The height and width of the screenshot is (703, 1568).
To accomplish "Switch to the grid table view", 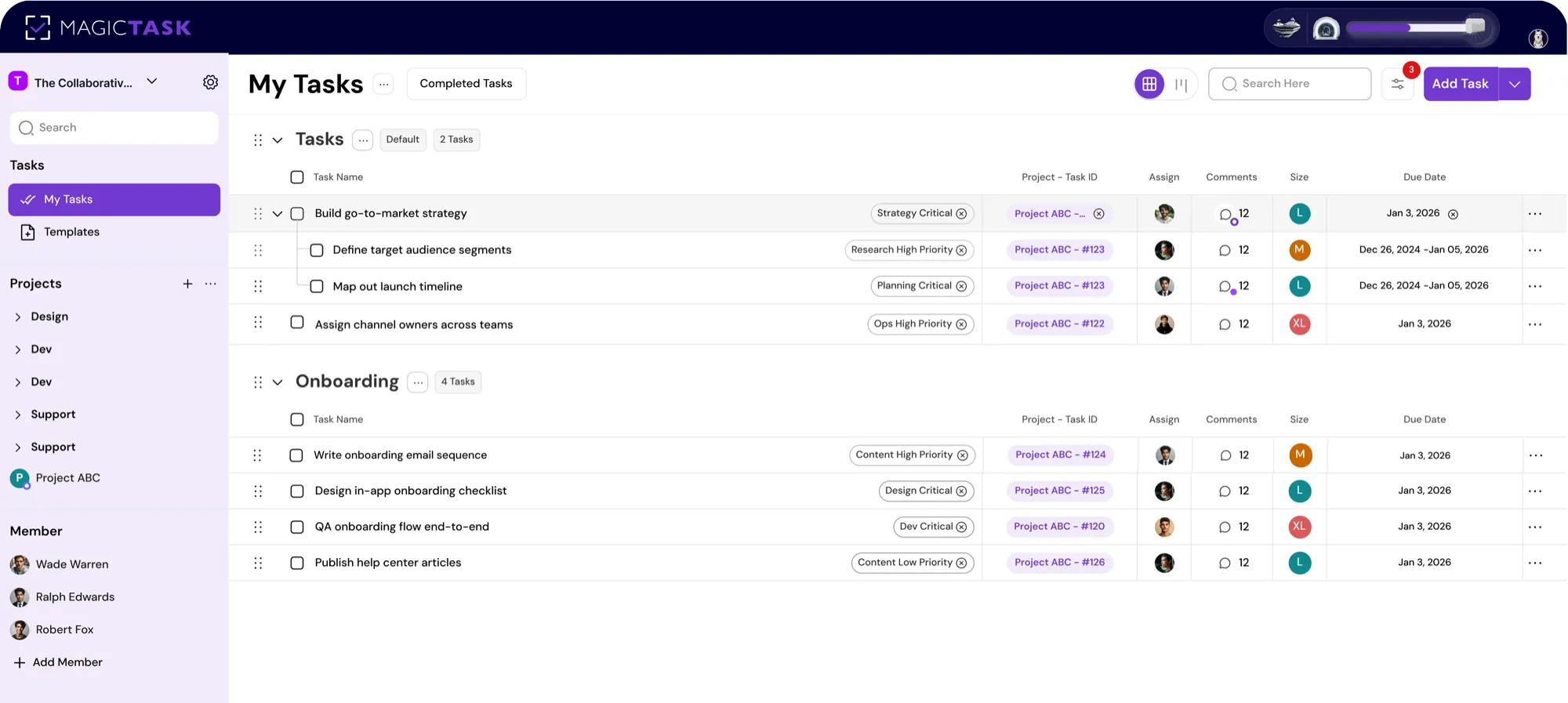I will coord(1149,84).
